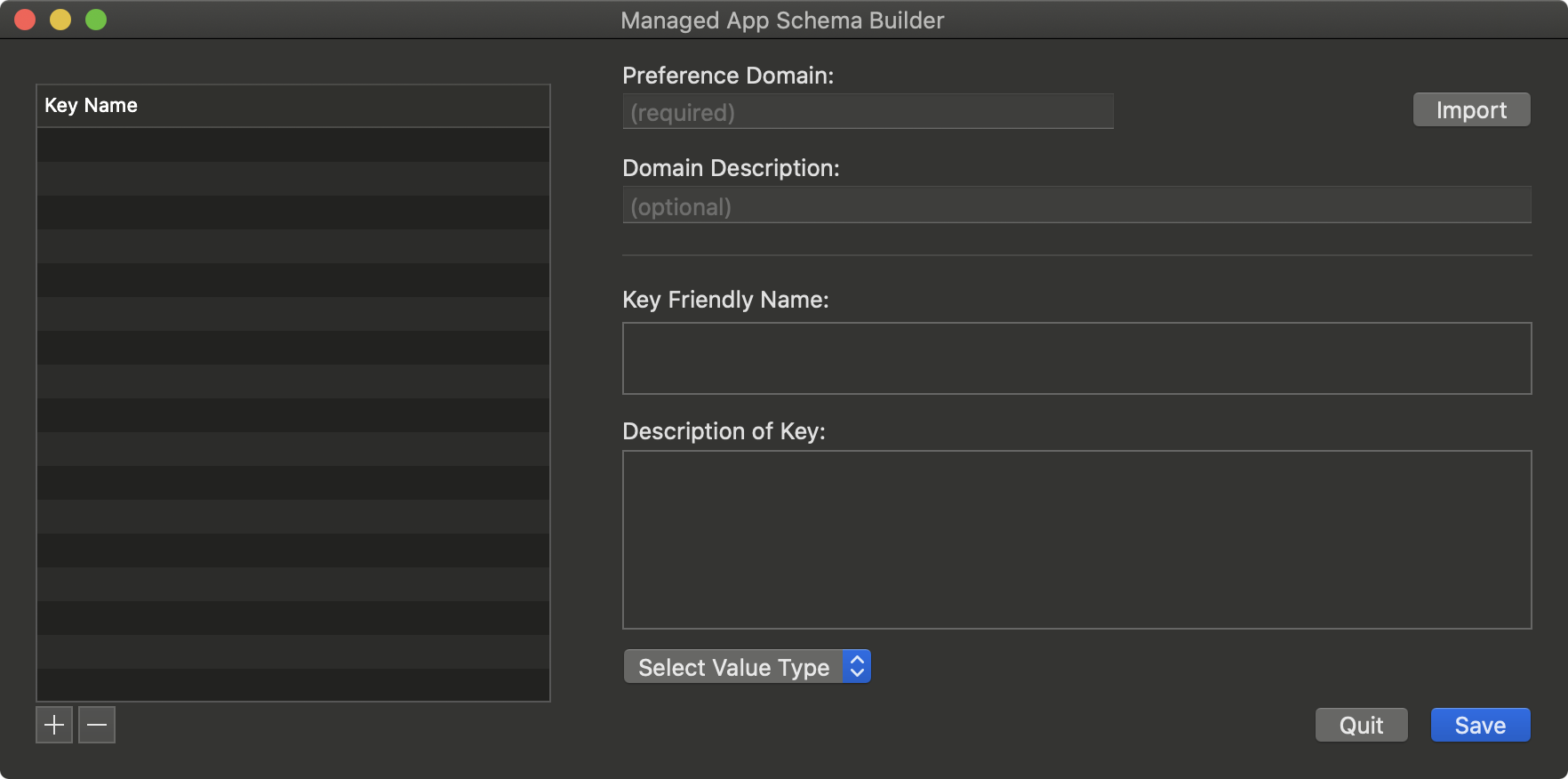The width and height of the screenshot is (1568, 779).
Task: Add a new key with the plus button
Action: 54,725
